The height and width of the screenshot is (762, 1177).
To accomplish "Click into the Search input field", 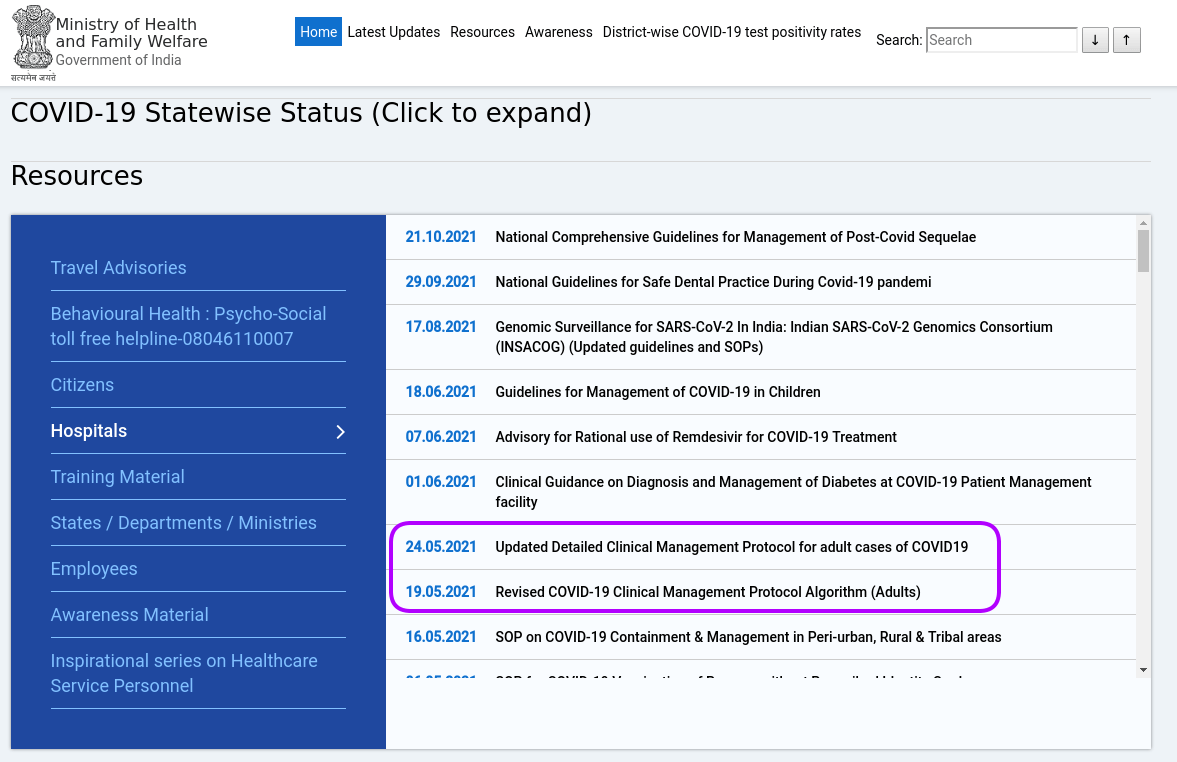I will coord(1001,40).
